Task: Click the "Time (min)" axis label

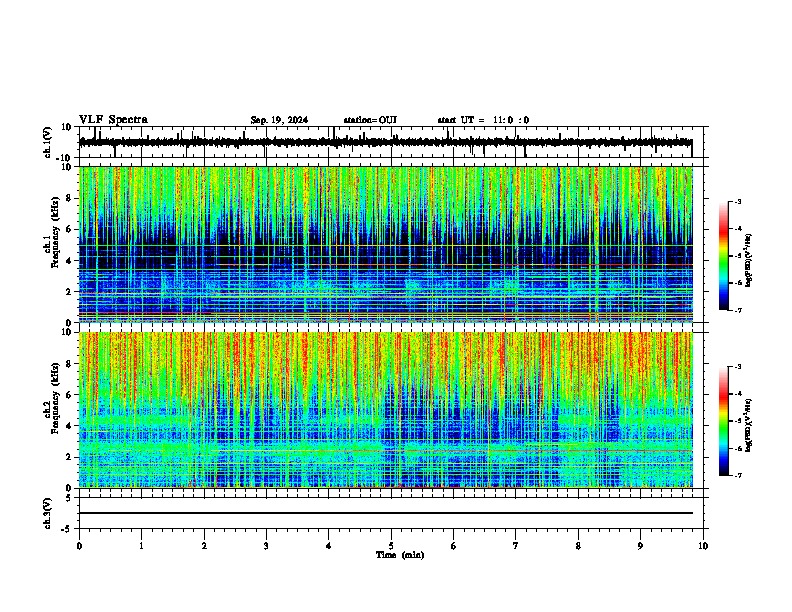Action: 400,555
